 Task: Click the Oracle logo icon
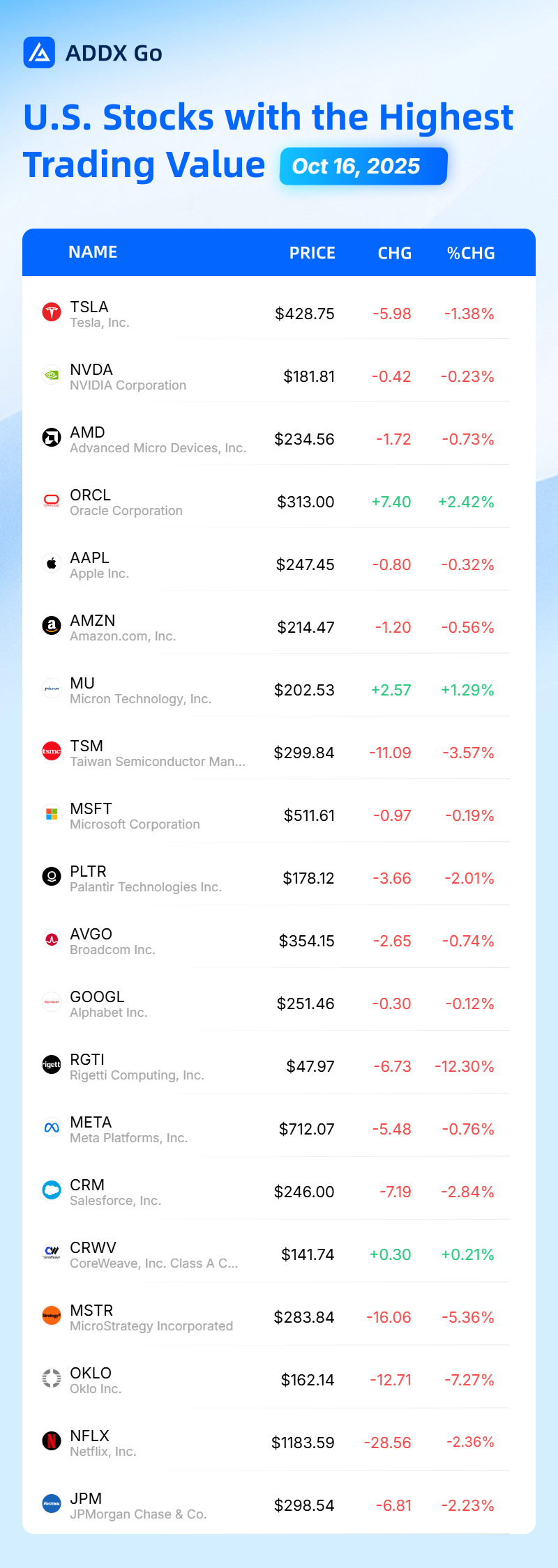point(52,500)
